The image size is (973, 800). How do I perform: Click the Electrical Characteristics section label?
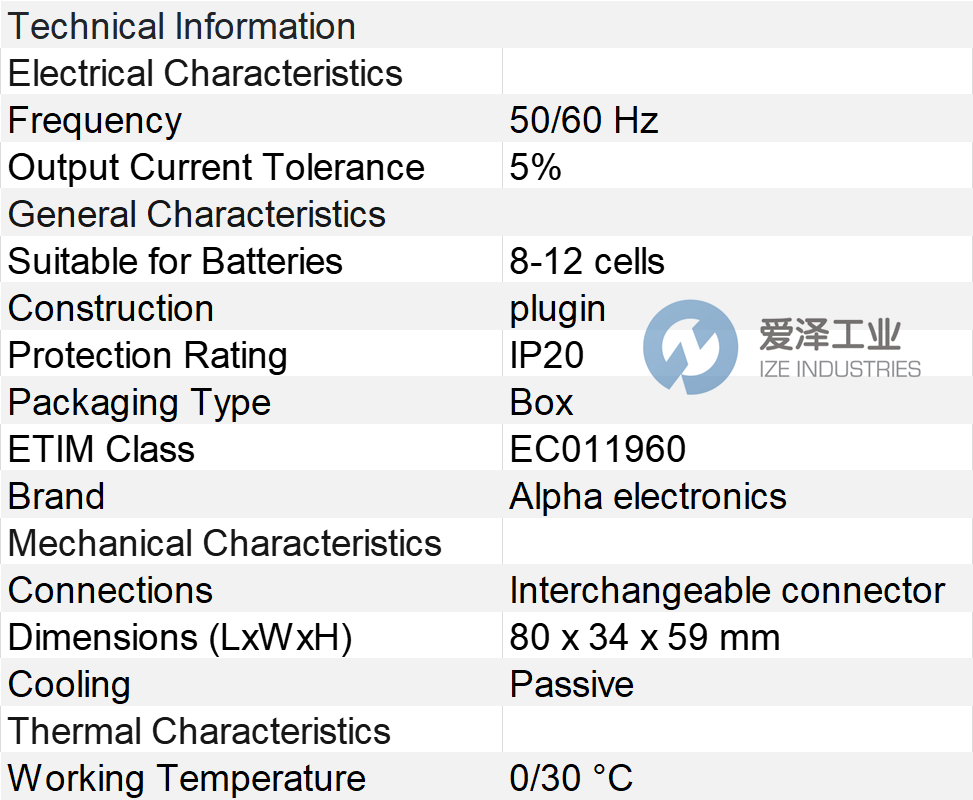pyautogui.click(x=205, y=73)
